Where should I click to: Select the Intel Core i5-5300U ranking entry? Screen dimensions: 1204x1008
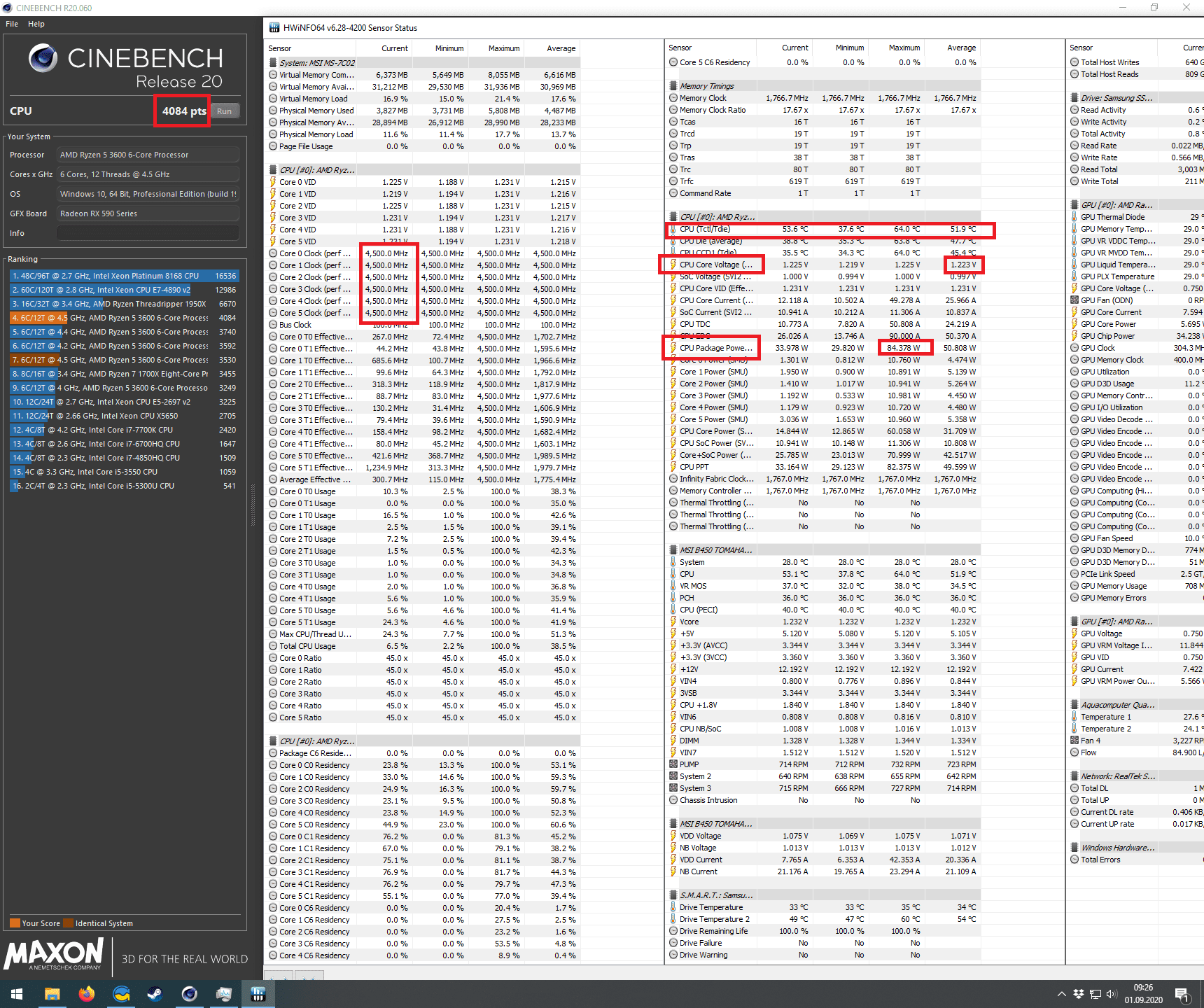(x=124, y=486)
